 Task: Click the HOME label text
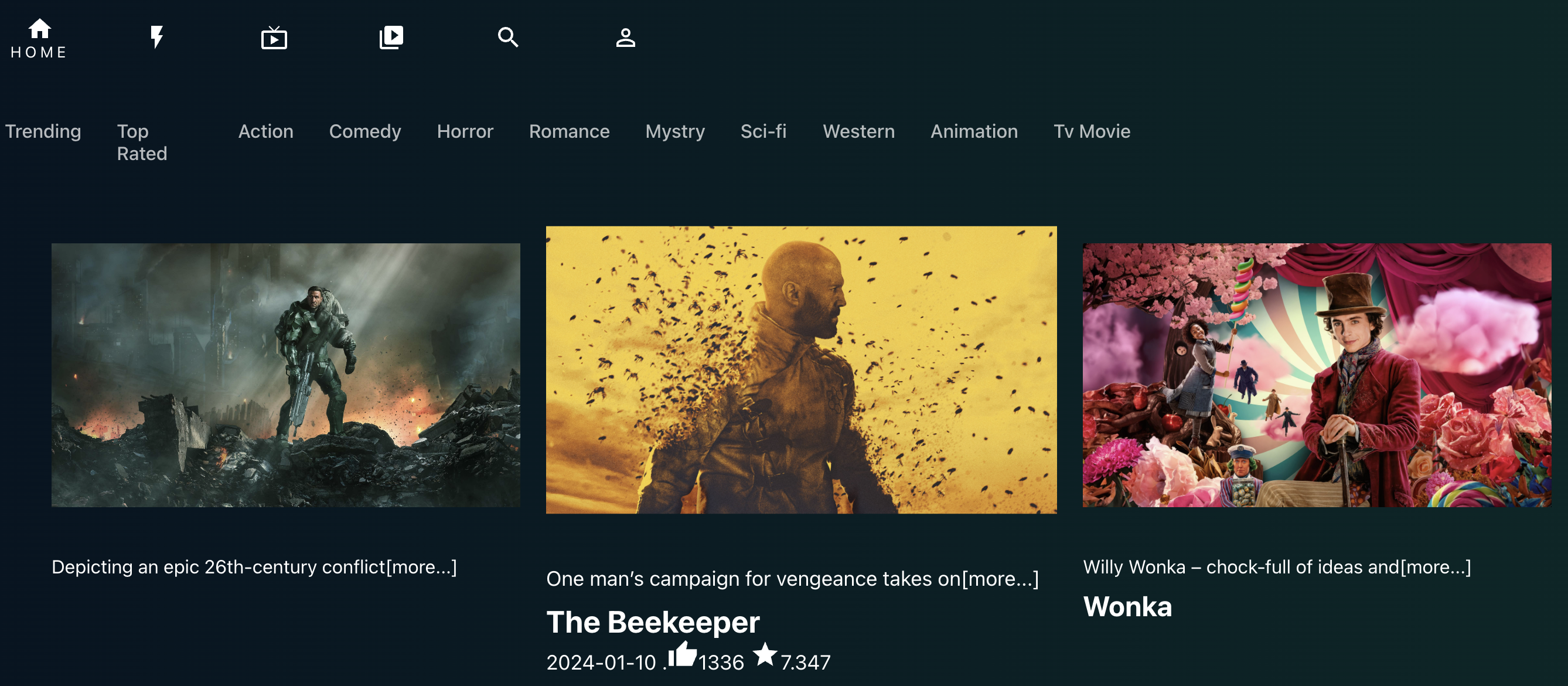[x=39, y=52]
